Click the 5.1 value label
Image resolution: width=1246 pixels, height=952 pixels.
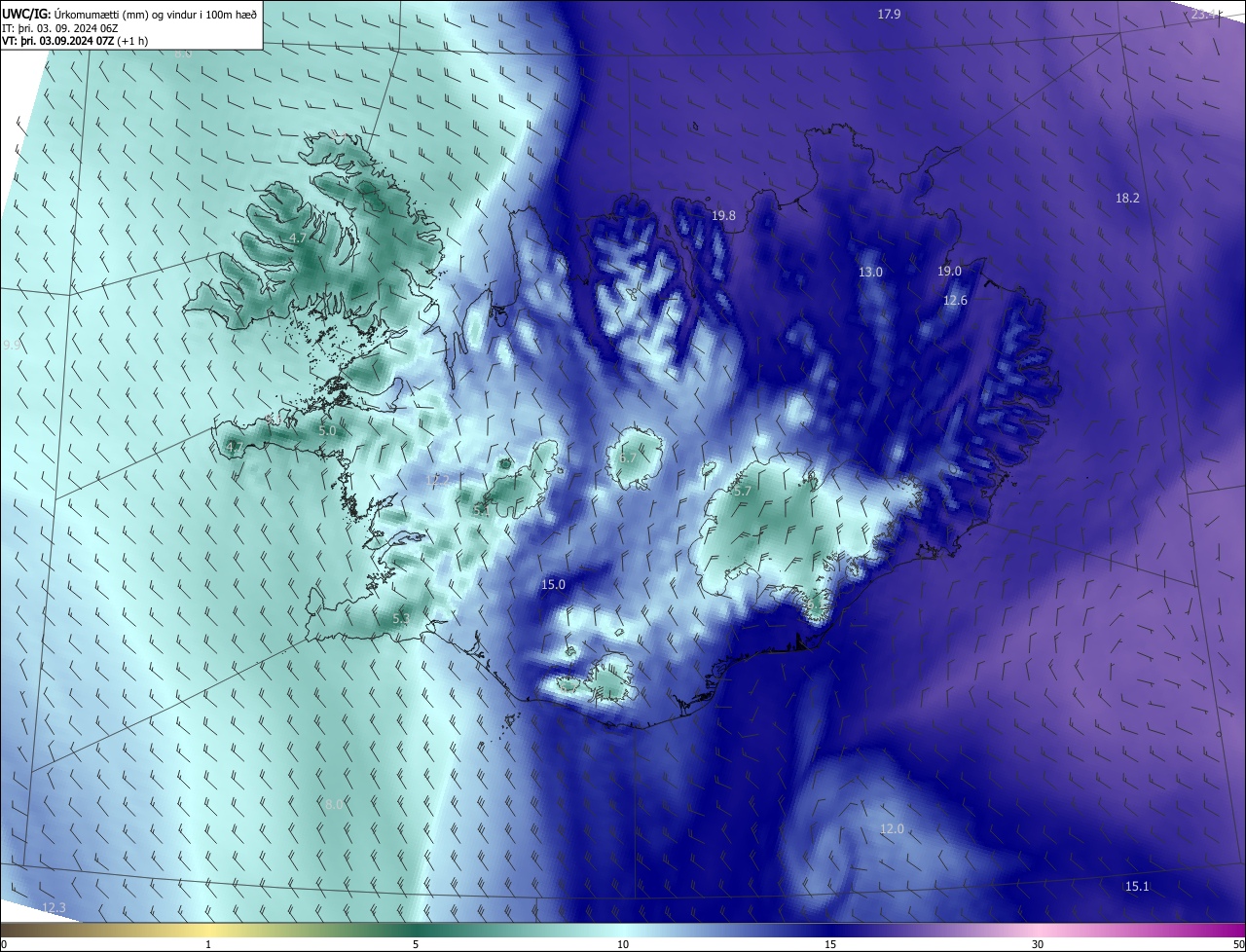(481, 510)
